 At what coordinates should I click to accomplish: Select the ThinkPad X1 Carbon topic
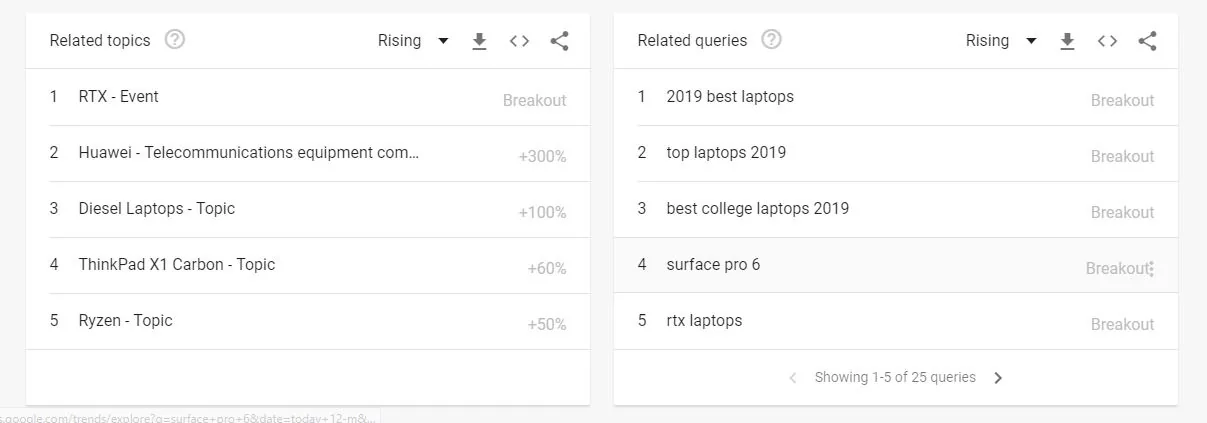(177, 265)
